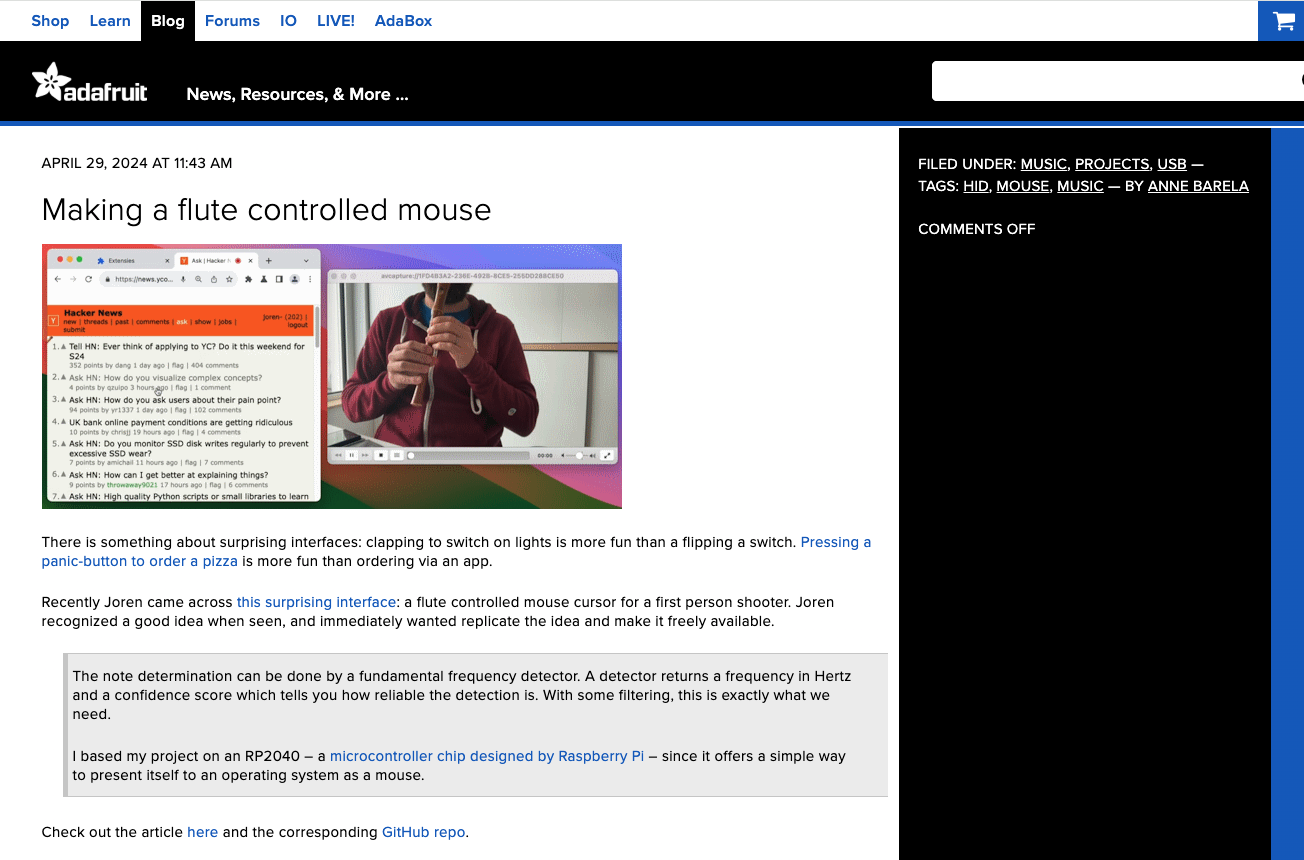The width and height of the screenshot is (1304, 860).
Task: Open the LIVE! navigation item
Action: (336, 21)
